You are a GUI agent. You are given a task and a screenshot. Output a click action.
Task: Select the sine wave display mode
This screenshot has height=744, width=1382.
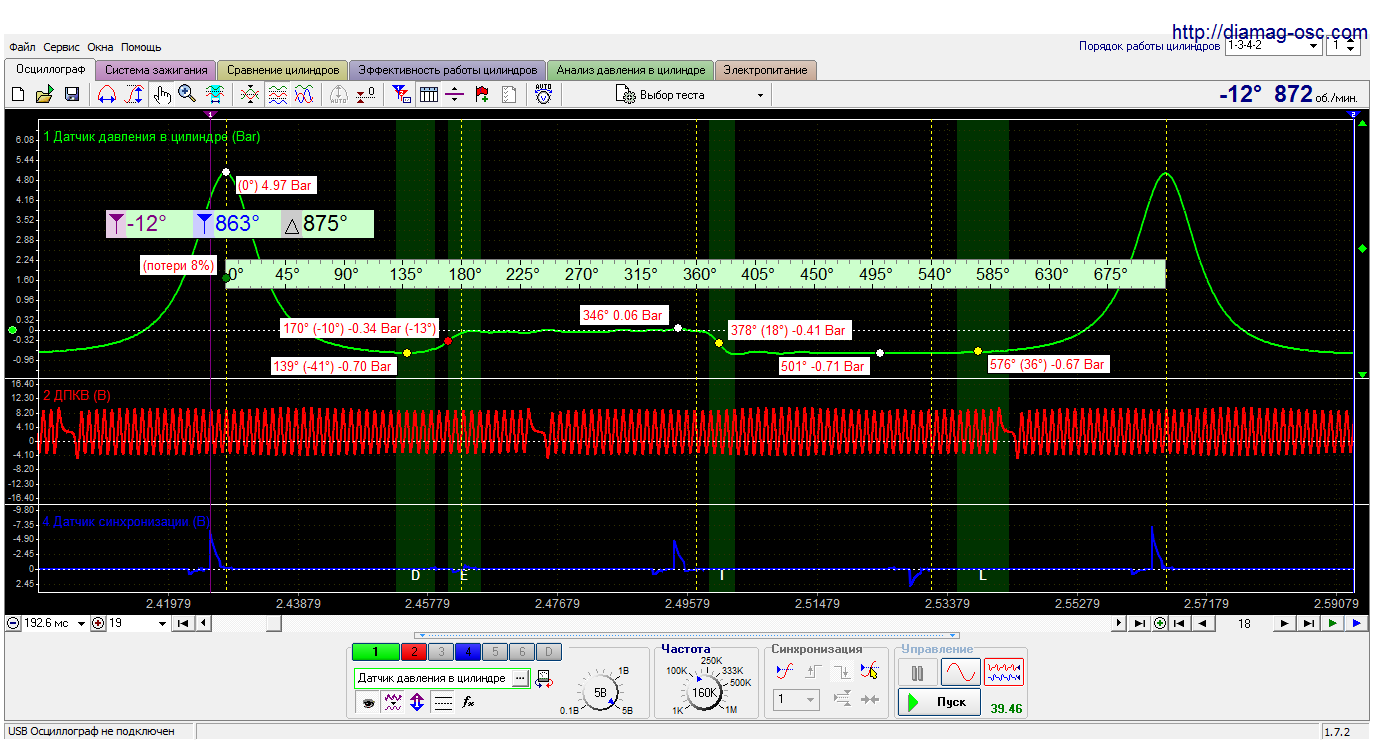pyautogui.click(x=960, y=673)
